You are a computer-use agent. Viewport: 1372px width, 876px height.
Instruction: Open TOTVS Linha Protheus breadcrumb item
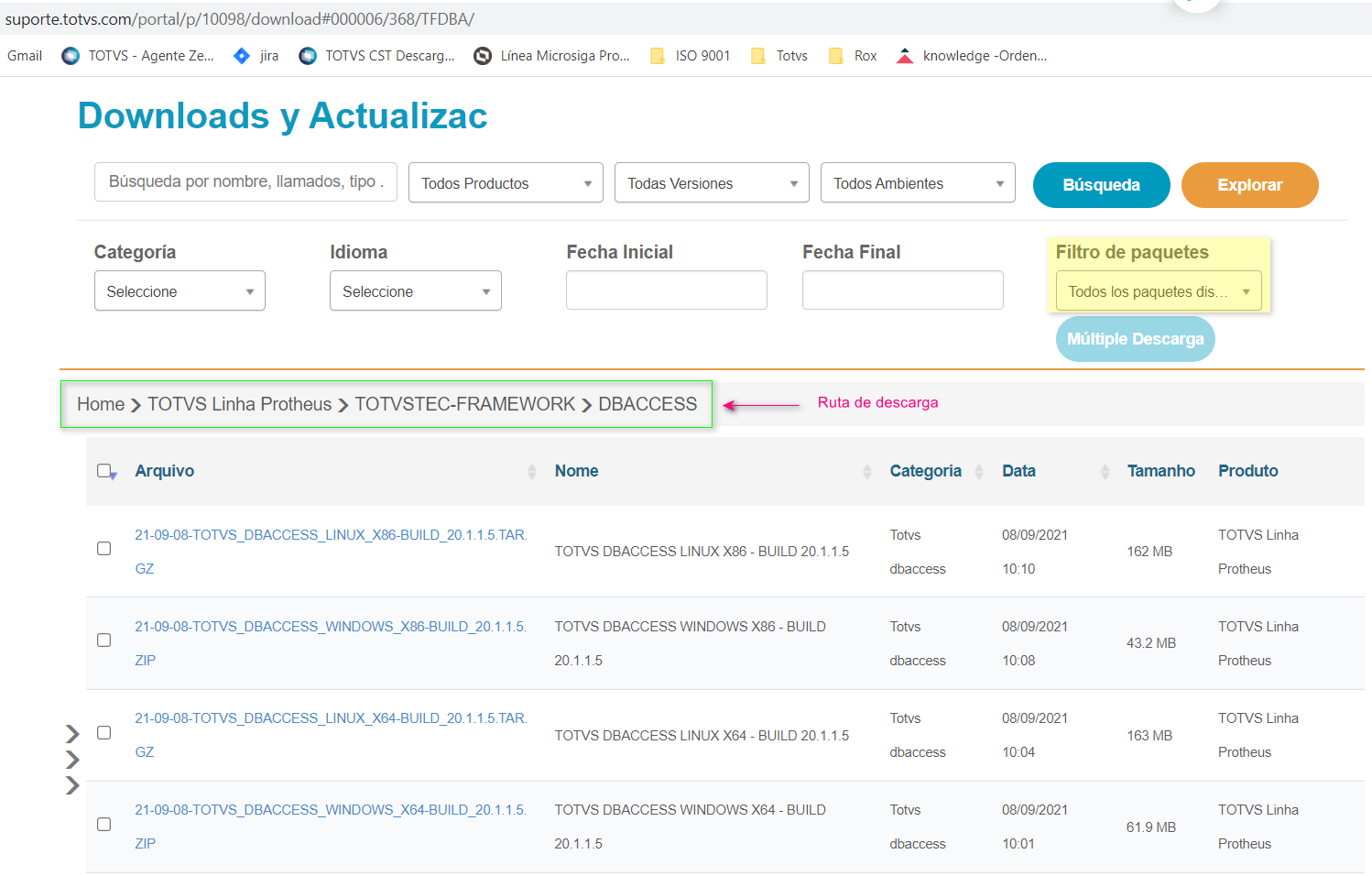240,404
